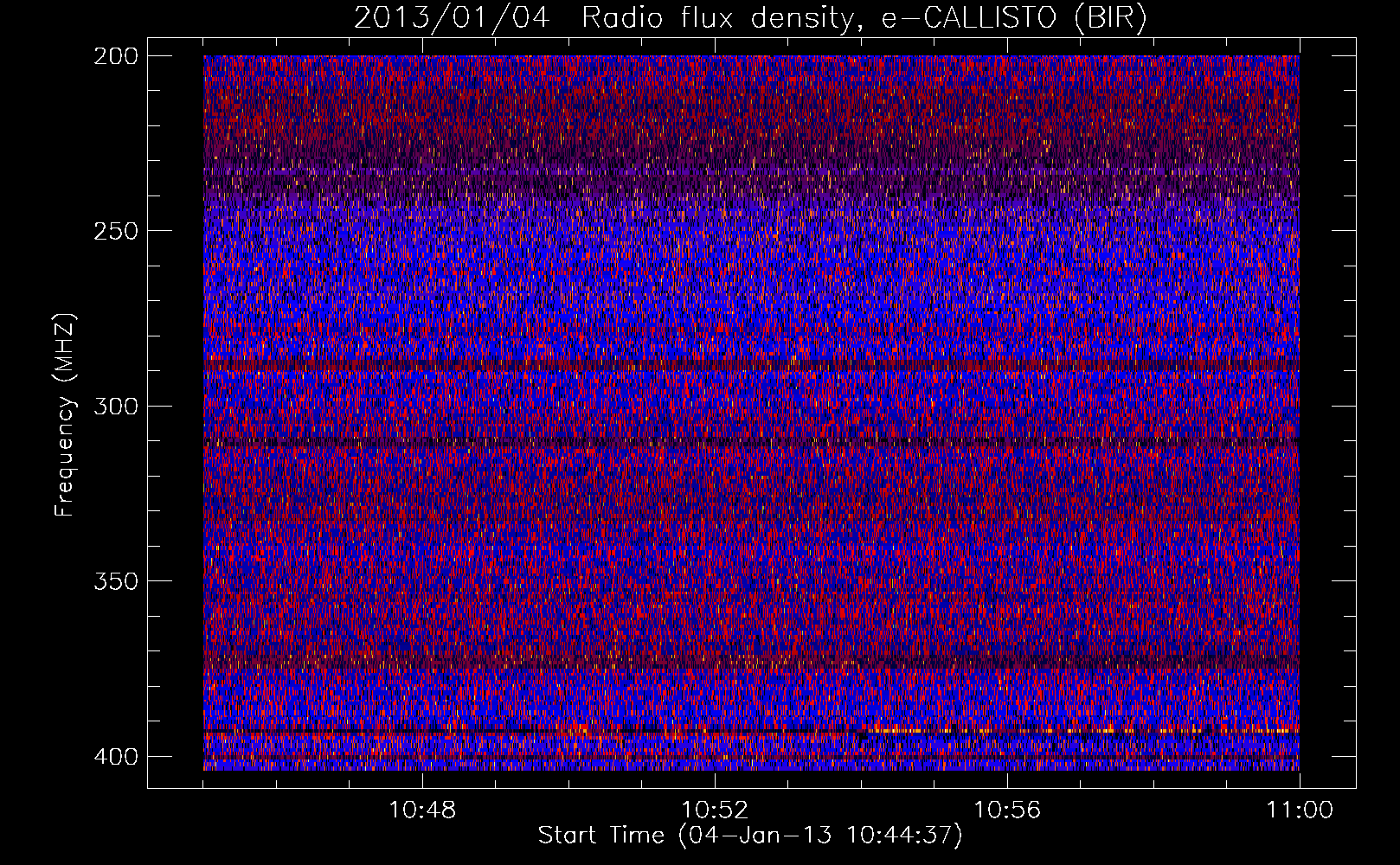This screenshot has height=865, width=1400.
Task: Click the 200 frequency tick label
Action: click(115, 55)
